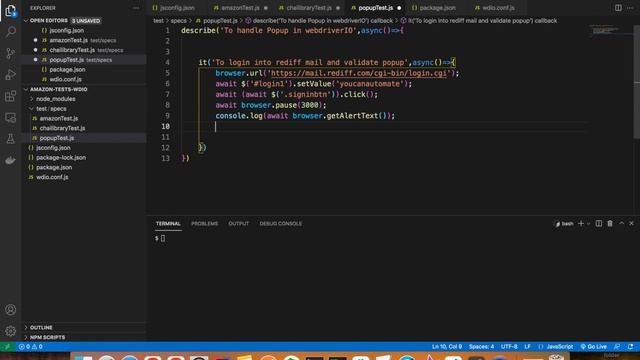This screenshot has height=360, width=640.
Task: Select the popupTest.js editor tab
Action: [376, 8]
